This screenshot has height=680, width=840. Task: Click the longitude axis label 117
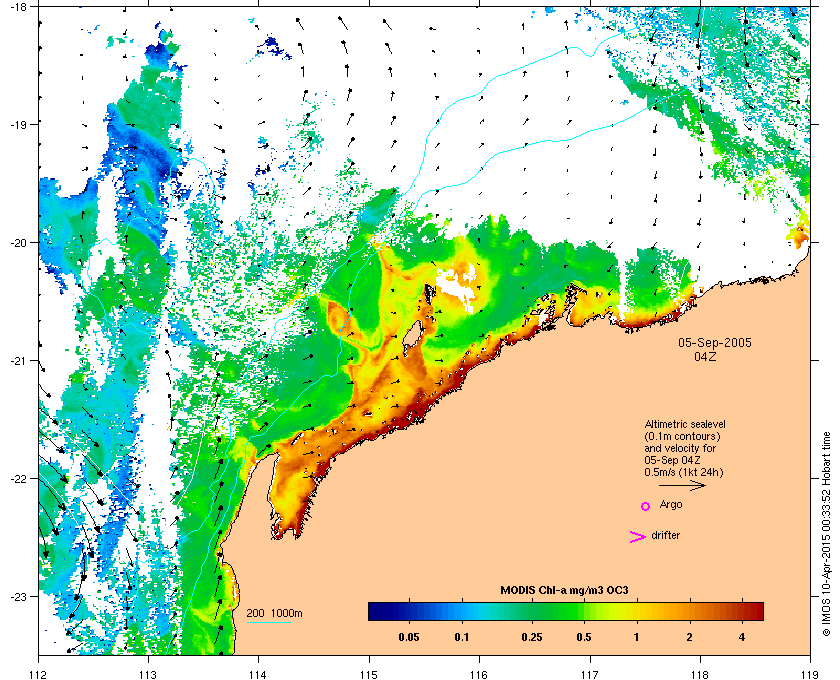590,674
